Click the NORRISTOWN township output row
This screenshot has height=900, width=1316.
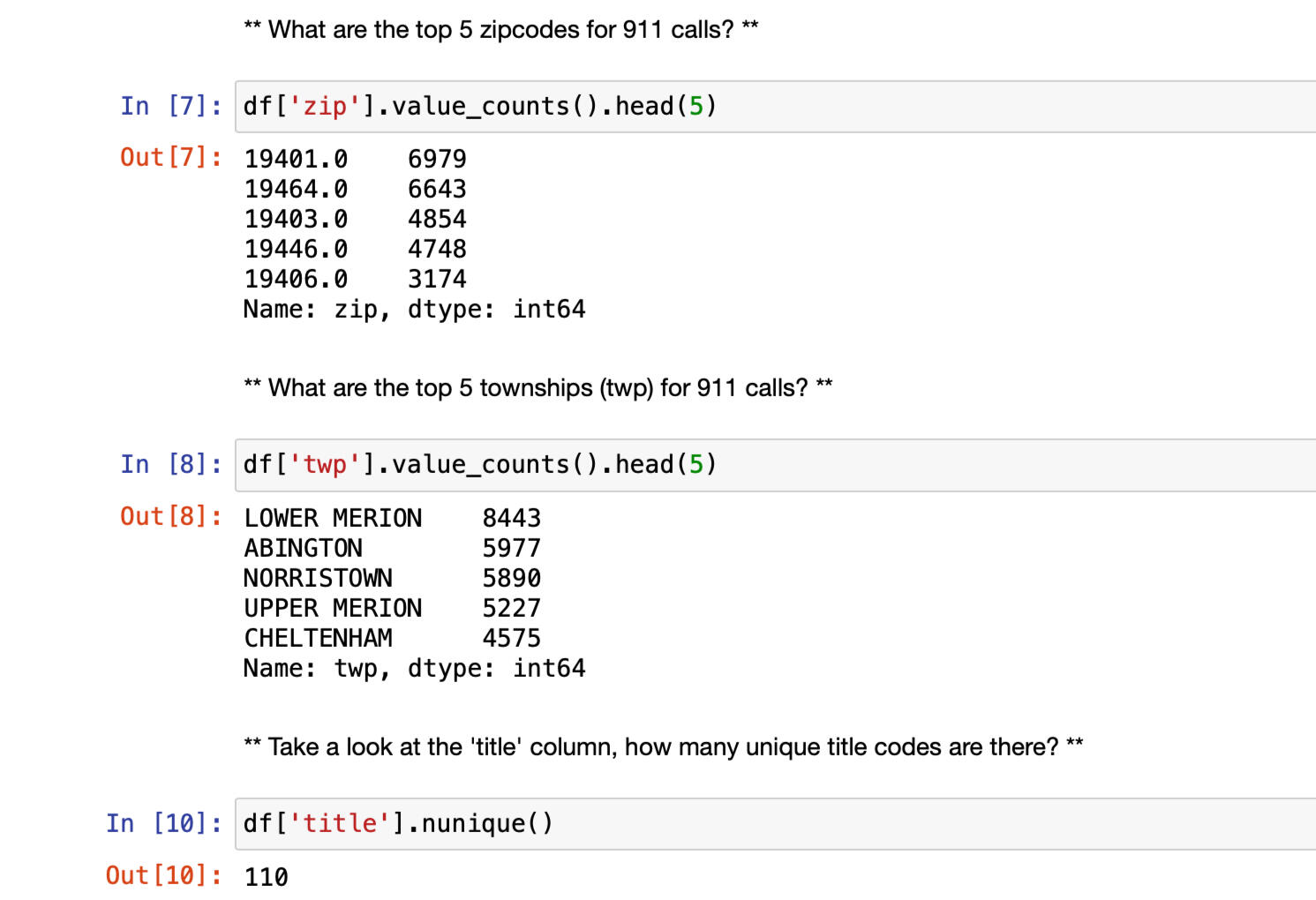[x=392, y=579]
